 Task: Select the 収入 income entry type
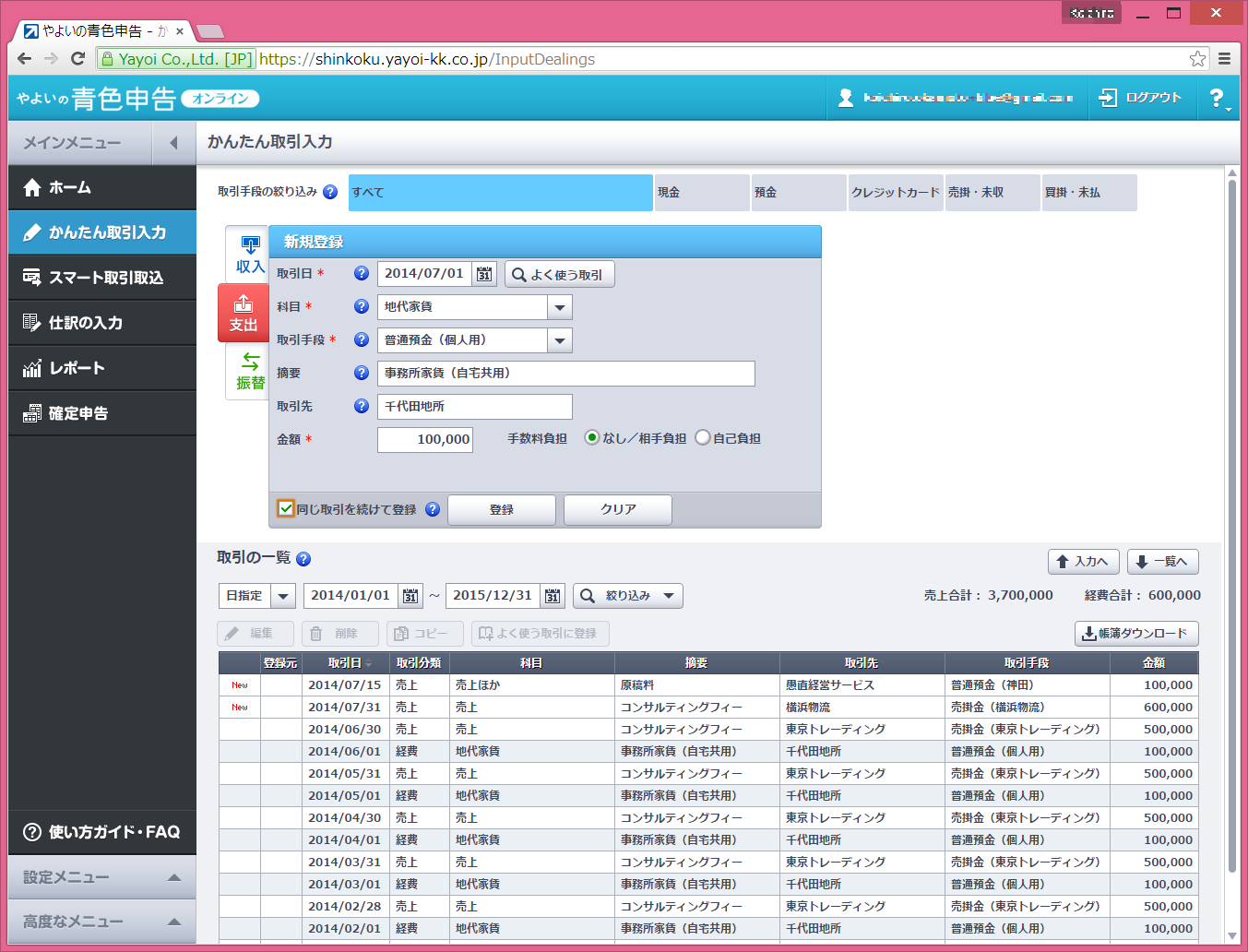point(249,255)
